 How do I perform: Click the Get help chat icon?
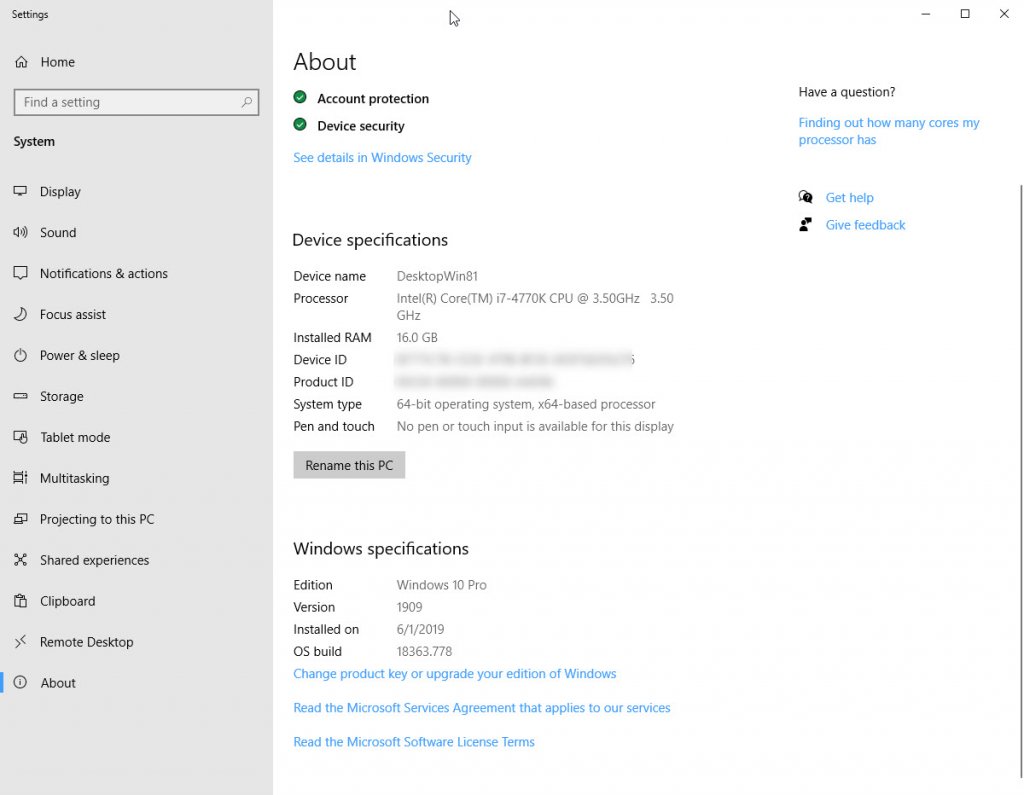806,197
